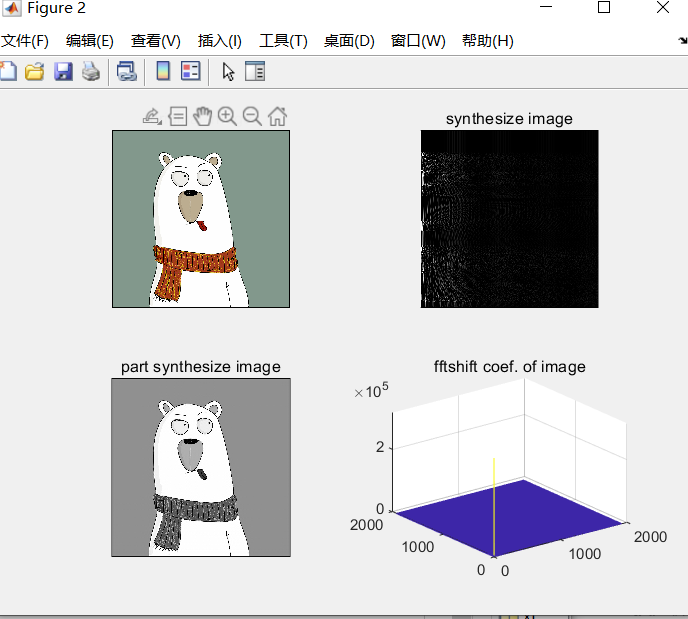Open the 桌面(D) menu
The width and height of the screenshot is (688, 619).
[x=349, y=41]
